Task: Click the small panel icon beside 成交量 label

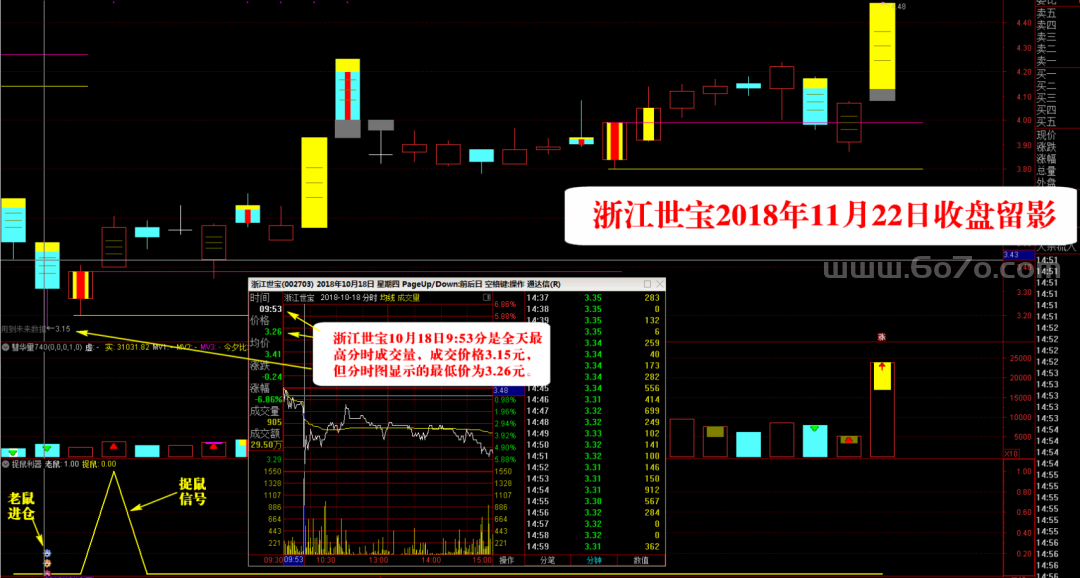Action: 487,298
